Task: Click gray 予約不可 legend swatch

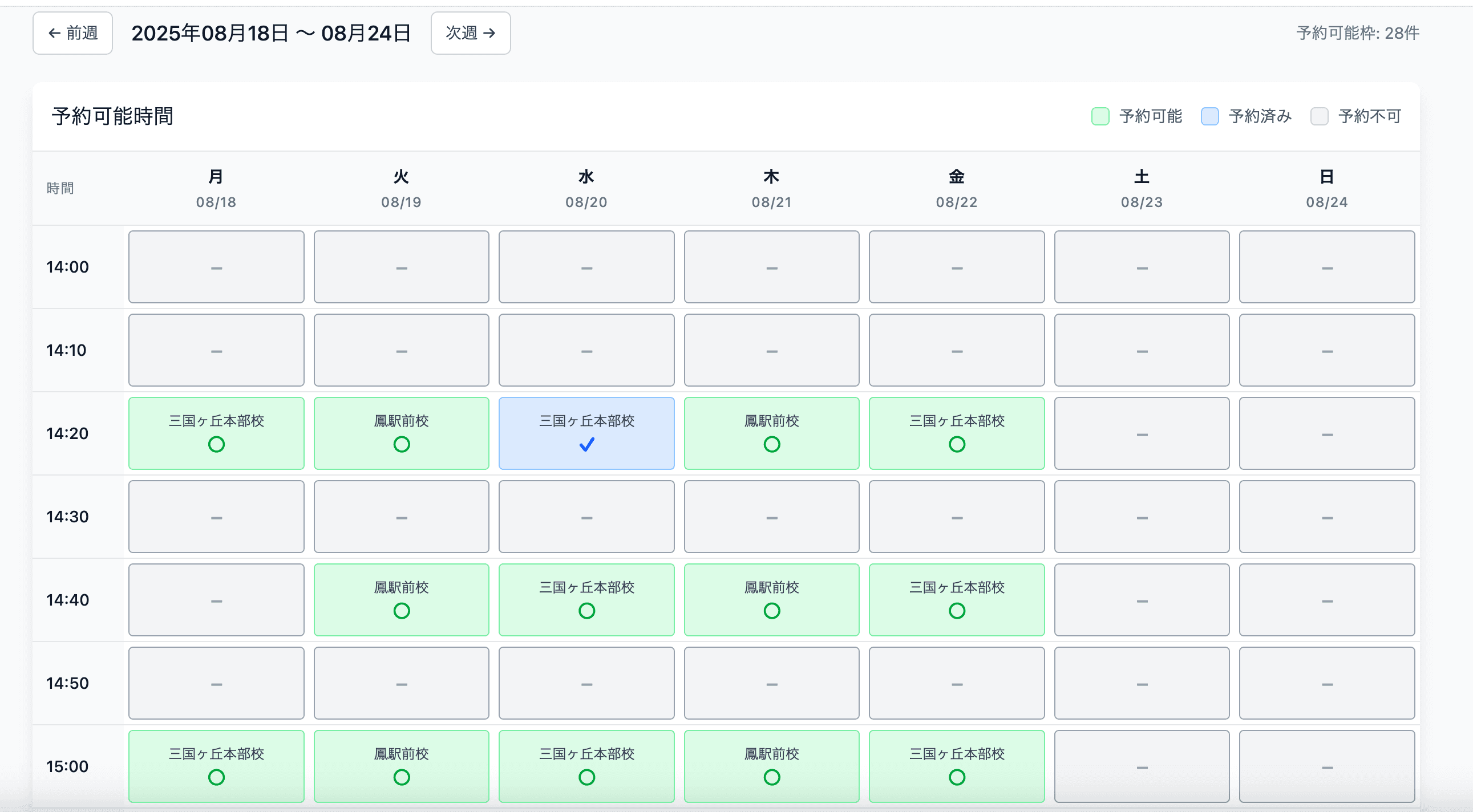Action: tap(1319, 116)
